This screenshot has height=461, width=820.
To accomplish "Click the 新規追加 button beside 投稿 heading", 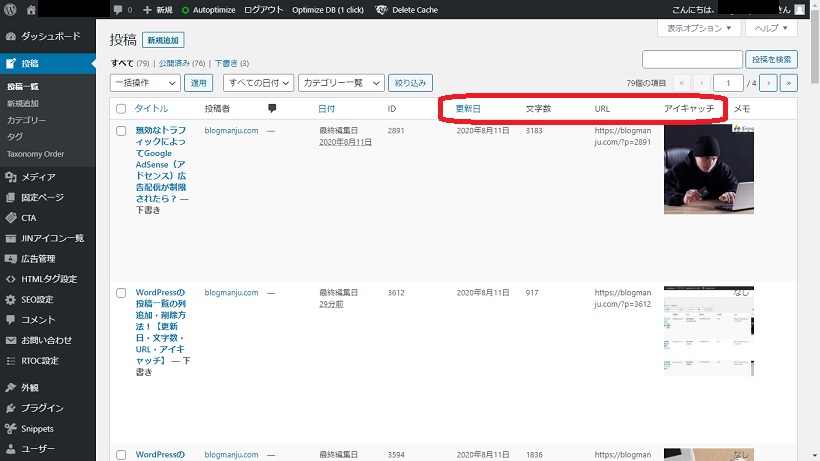I will pos(163,40).
